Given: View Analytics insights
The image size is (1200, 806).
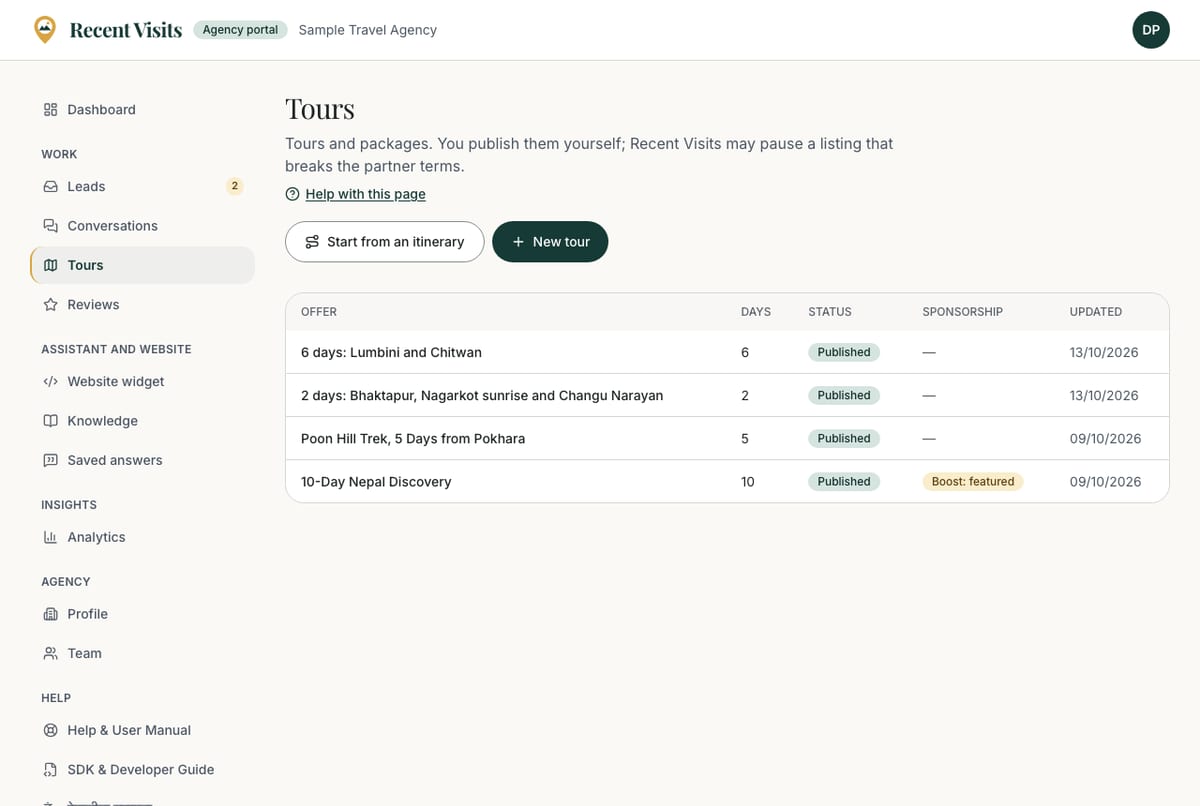Looking at the screenshot, I should [x=142, y=538].
